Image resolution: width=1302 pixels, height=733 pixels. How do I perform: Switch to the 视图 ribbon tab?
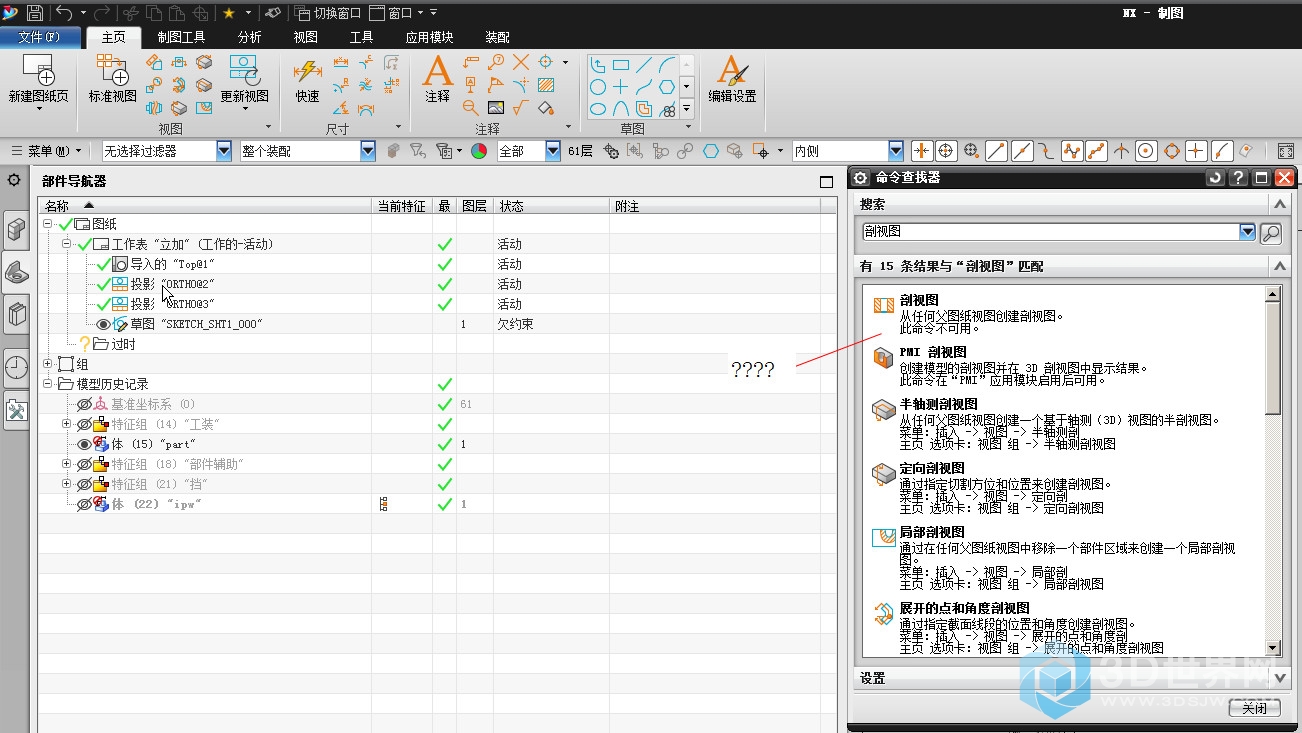click(305, 37)
